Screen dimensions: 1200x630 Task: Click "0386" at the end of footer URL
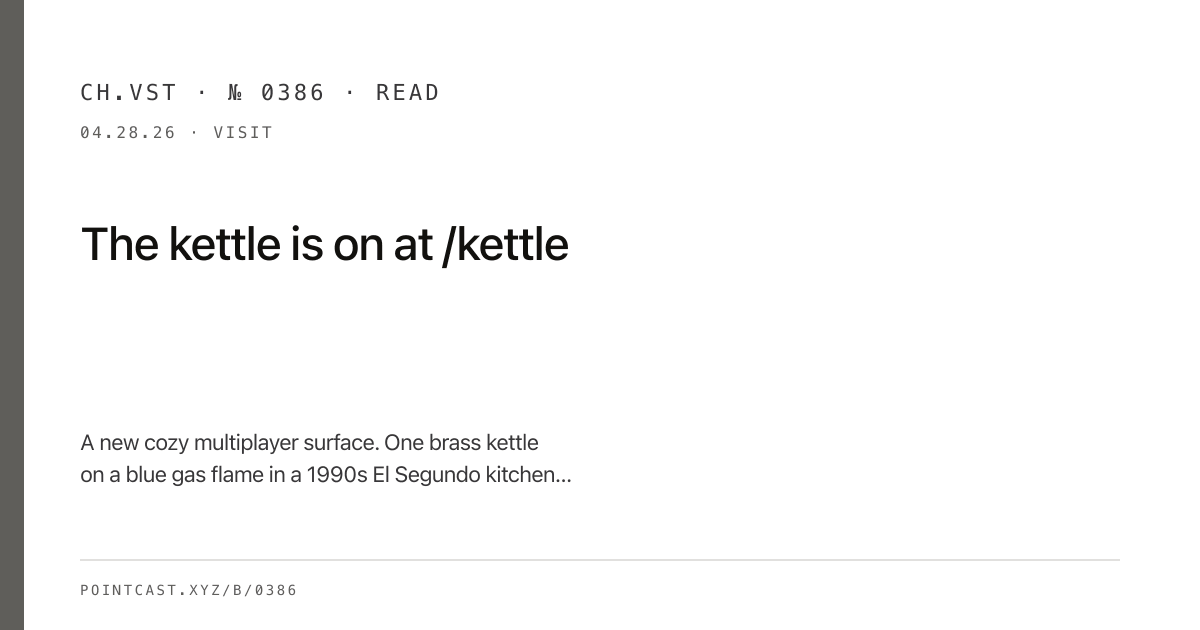coord(276,590)
